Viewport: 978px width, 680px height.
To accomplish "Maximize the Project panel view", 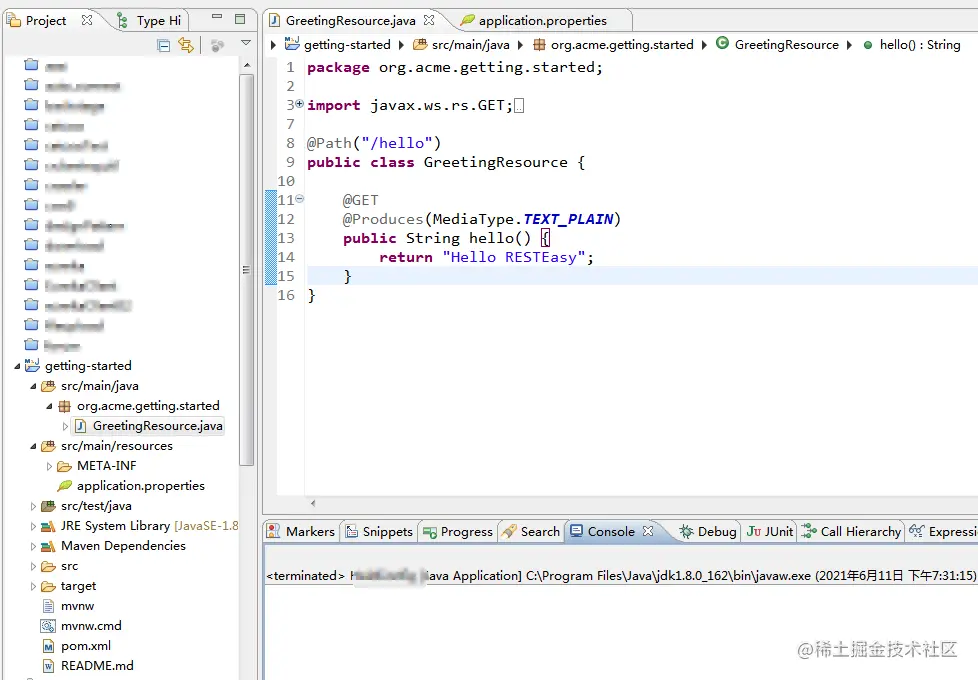I will pos(240,19).
